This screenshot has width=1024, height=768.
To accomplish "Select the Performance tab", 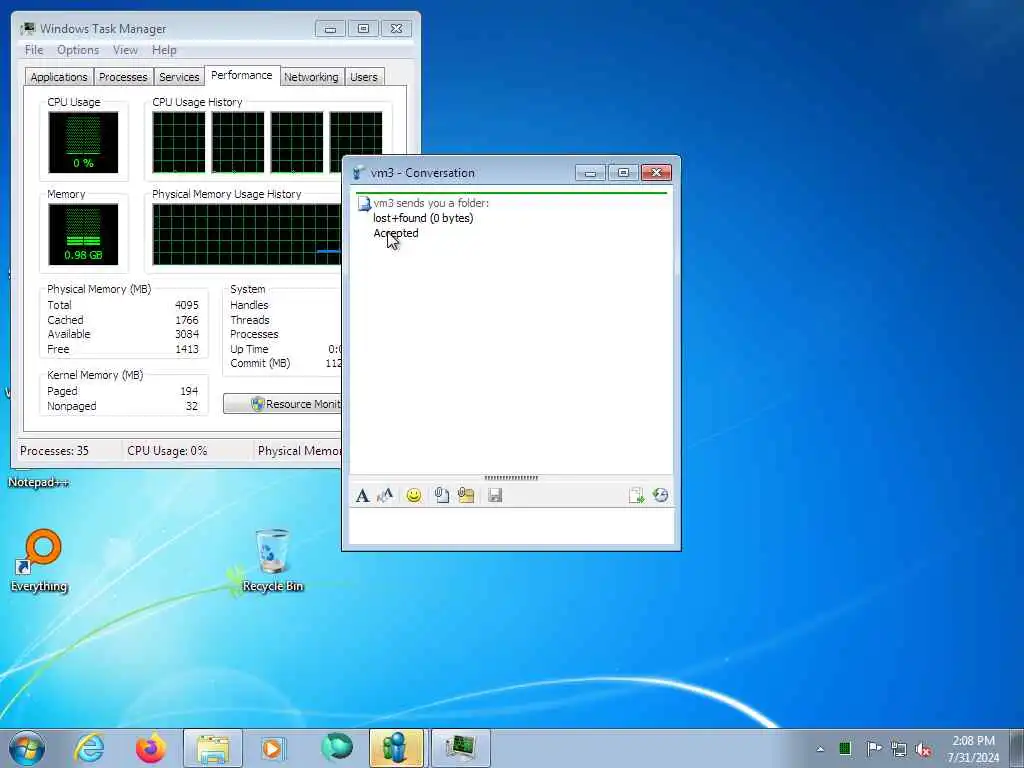I will coord(242,75).
